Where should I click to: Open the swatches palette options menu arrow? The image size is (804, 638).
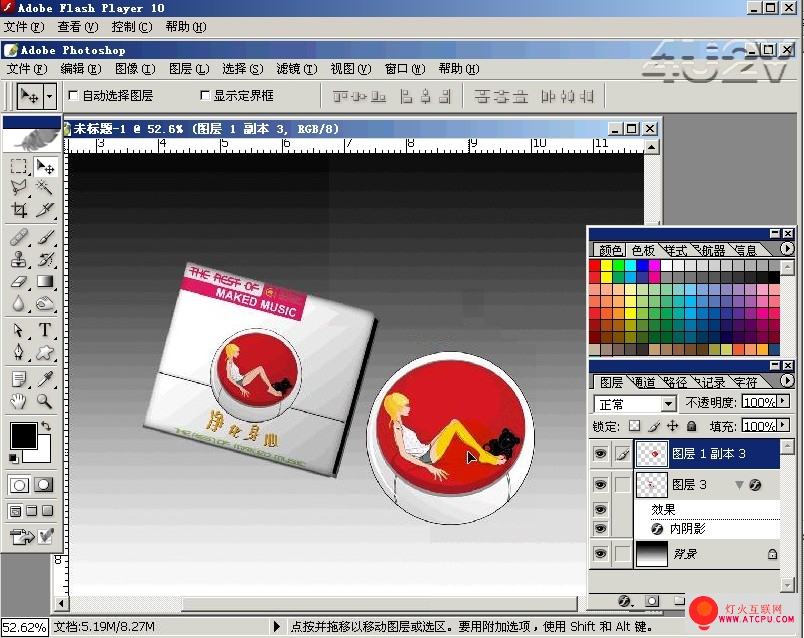[x=787, y=249]
